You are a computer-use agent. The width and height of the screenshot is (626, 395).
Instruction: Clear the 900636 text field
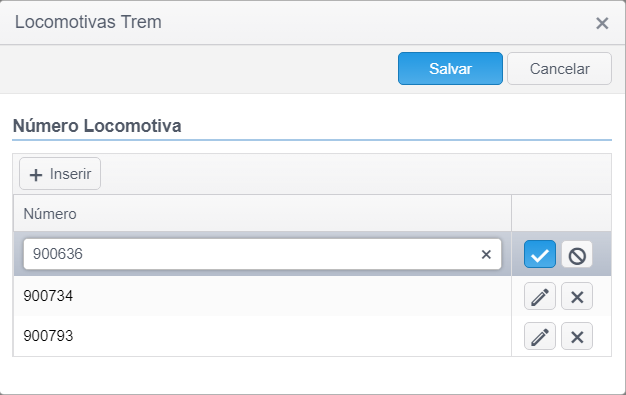[x=486, y=254]
